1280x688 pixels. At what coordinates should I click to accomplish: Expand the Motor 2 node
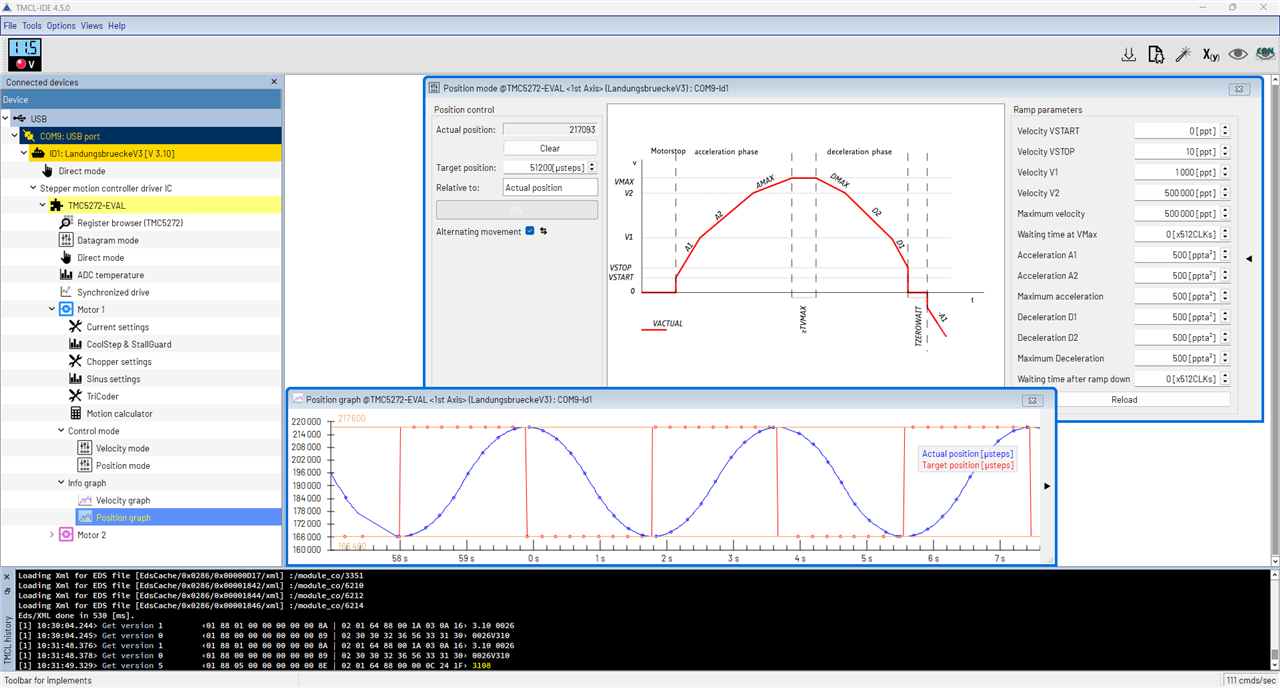pos(52,535)
